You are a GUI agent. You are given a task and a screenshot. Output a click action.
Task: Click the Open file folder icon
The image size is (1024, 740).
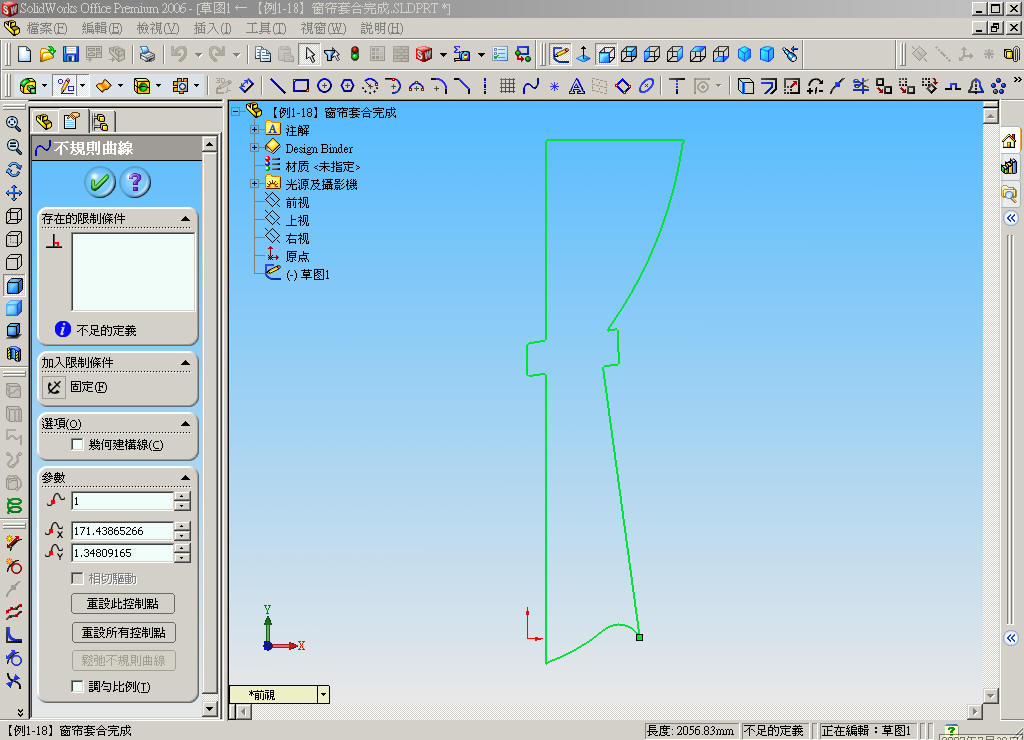47,54
